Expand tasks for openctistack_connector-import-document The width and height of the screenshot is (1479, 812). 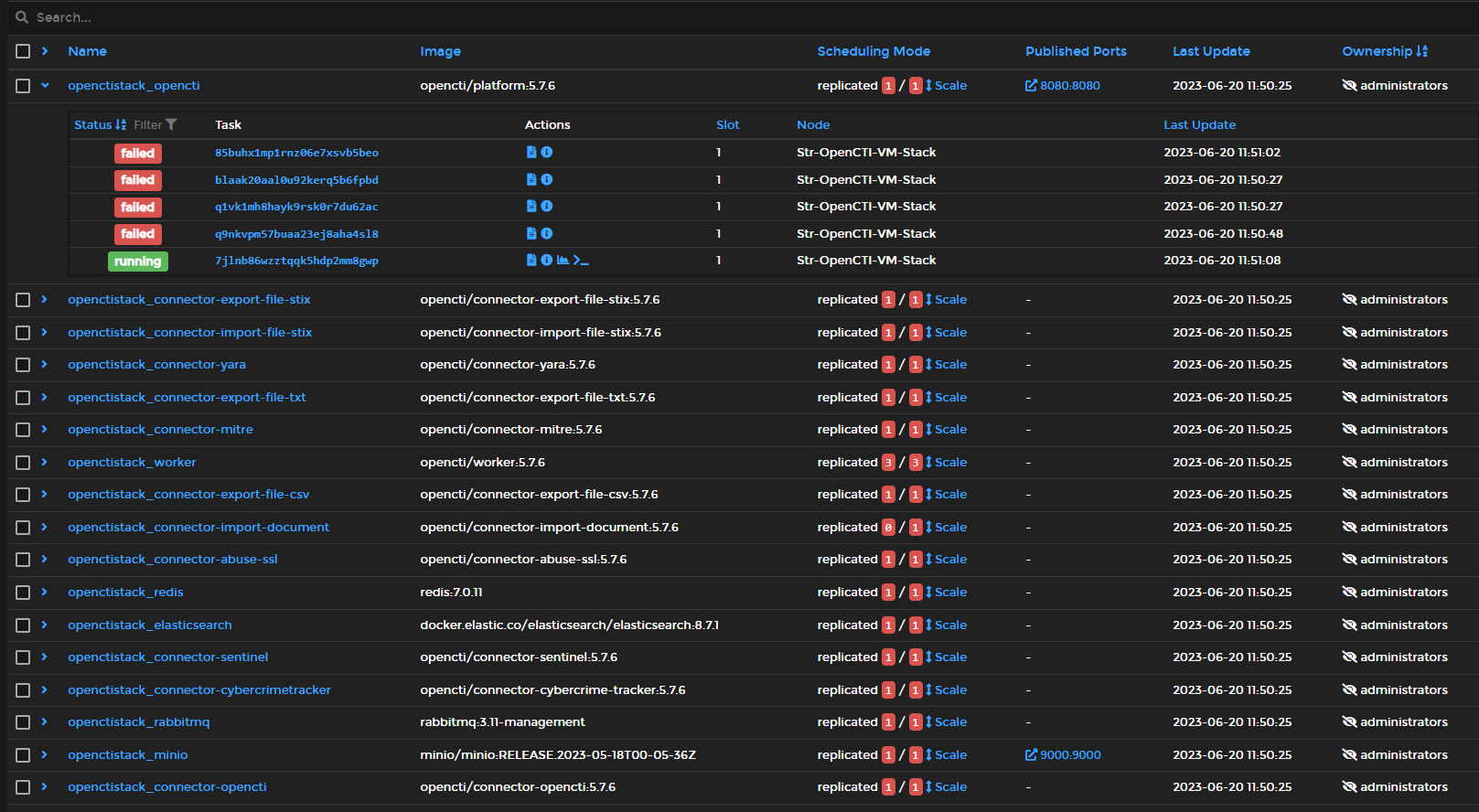pos(44,527)
